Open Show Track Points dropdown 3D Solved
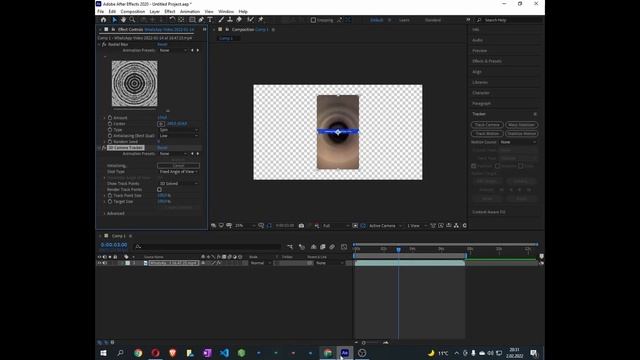The image size is (640, 360). point(178,184)
